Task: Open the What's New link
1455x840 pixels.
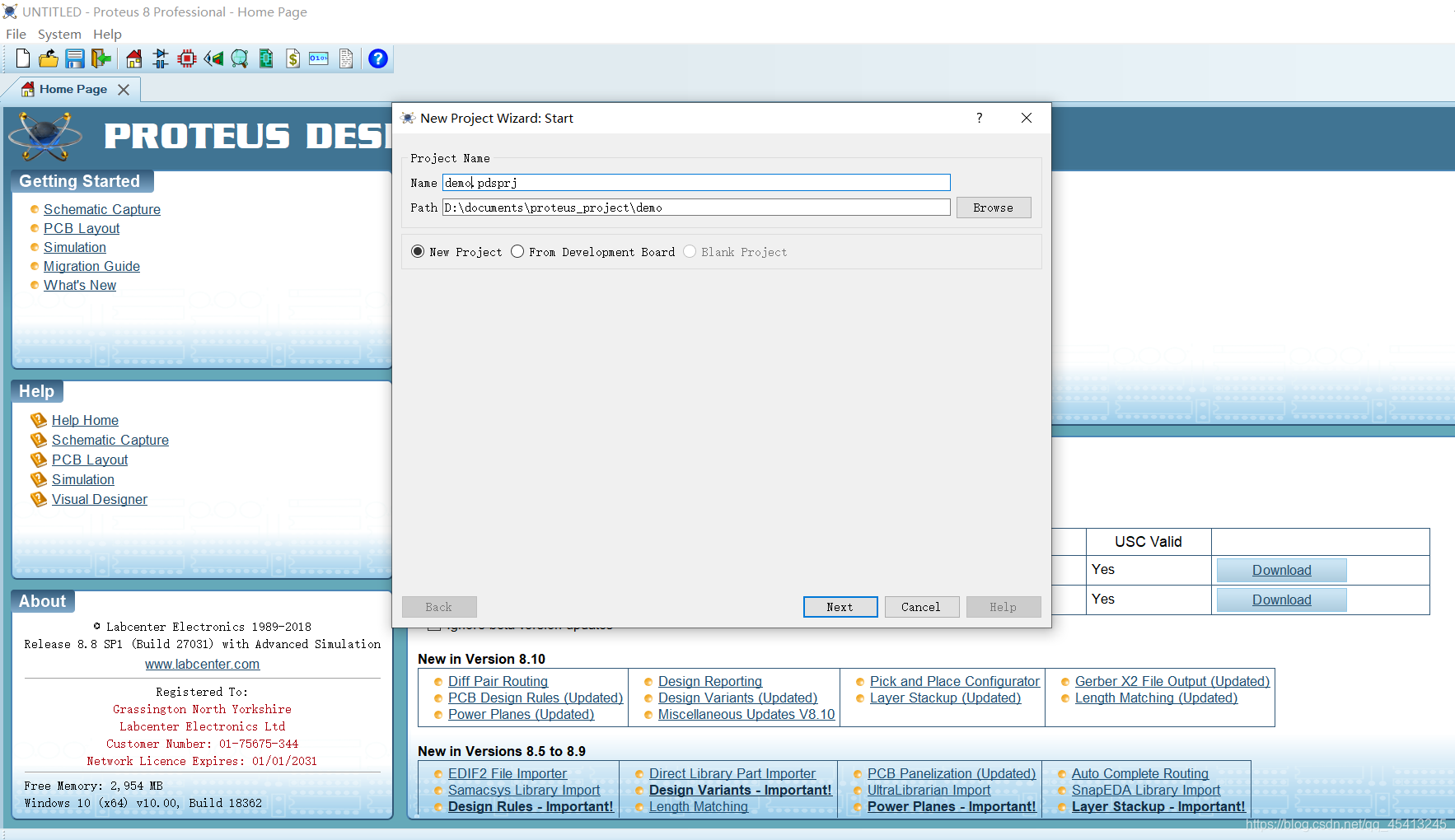Action: coord(80,285)
